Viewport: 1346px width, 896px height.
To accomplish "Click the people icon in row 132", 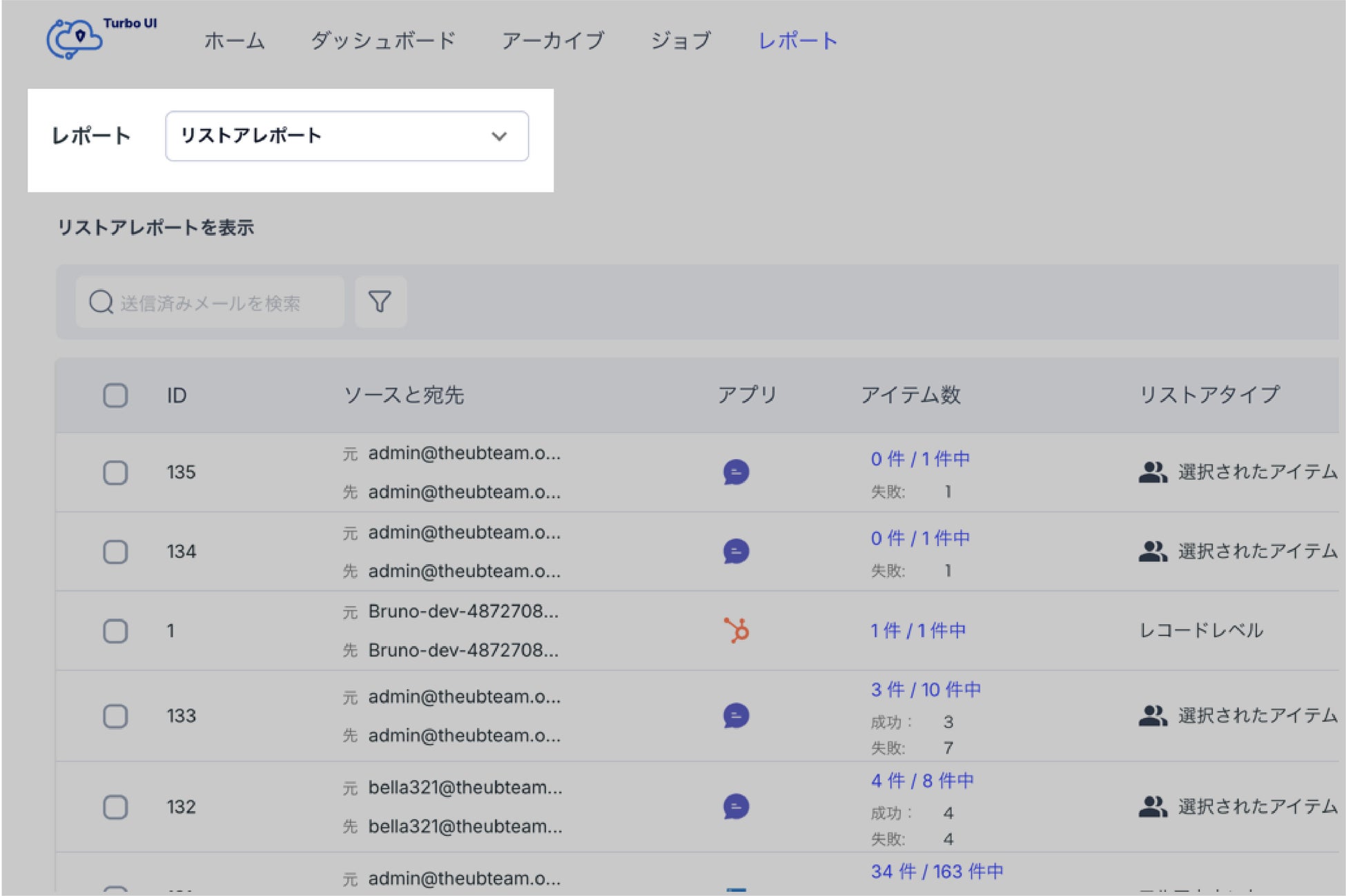I will [x=1152, y=806].
